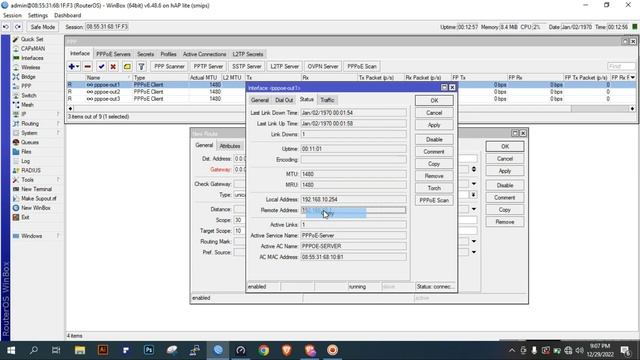Click the Filter funnel icon
The width and height of the screenshot is (640, 360).
click(141, 67)
